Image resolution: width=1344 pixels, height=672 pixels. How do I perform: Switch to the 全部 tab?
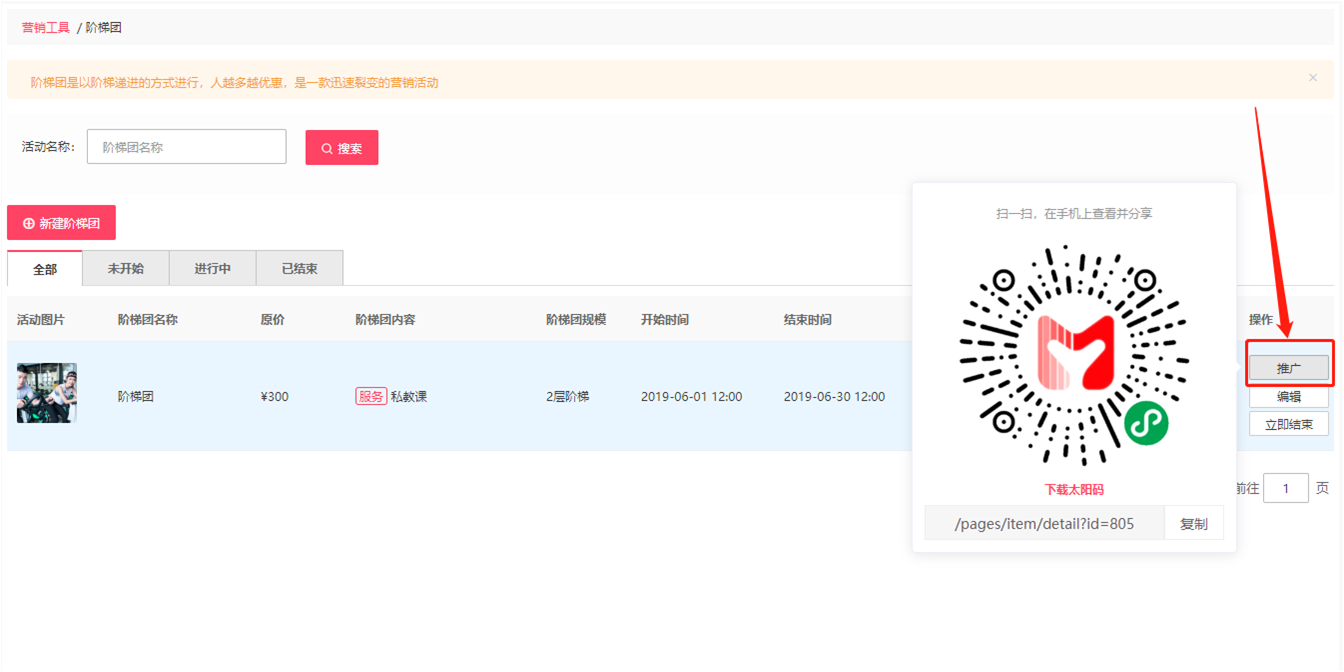click(45, 269)
